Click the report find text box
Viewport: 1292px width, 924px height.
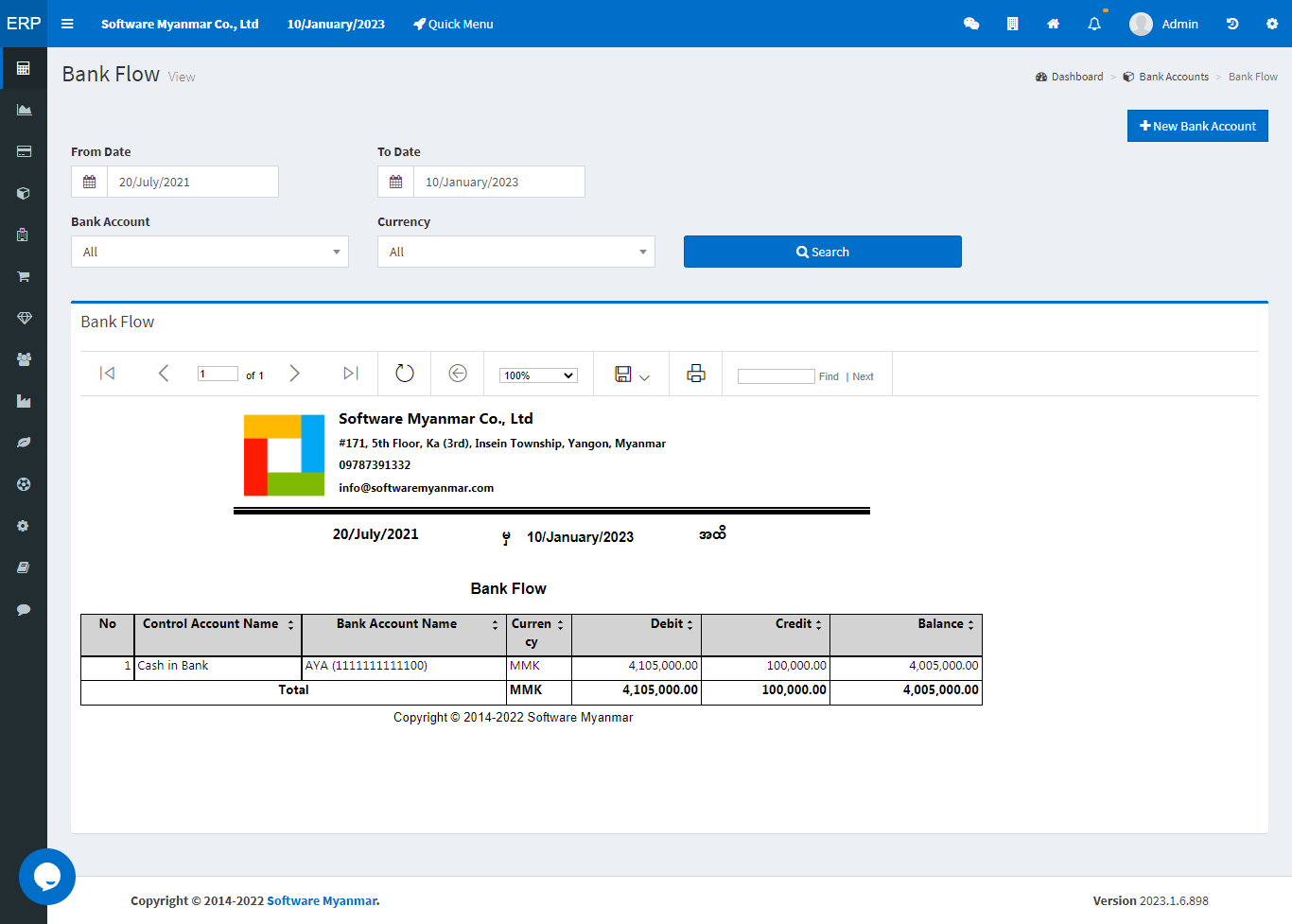click(776, 376)
